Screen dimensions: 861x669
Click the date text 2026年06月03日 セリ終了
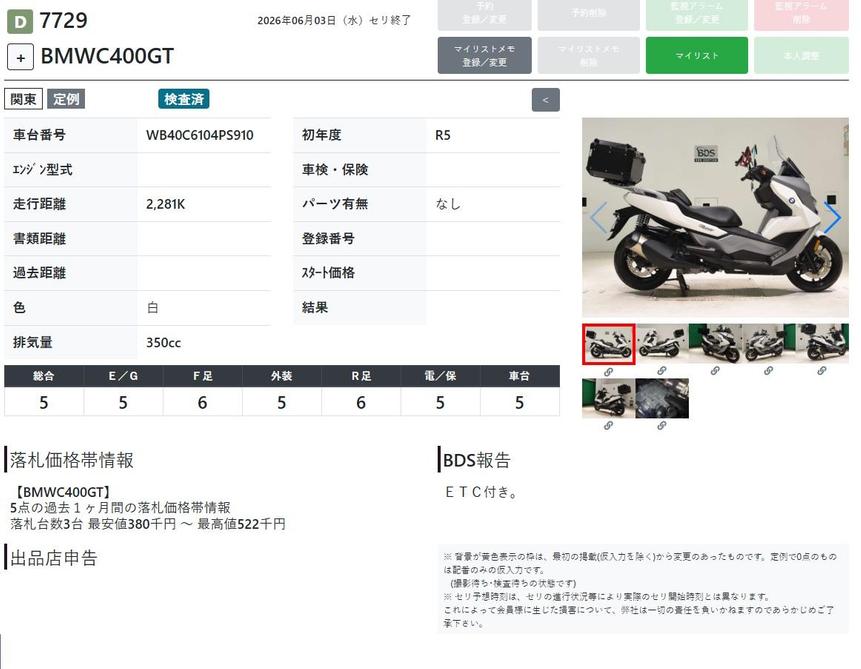334,20
